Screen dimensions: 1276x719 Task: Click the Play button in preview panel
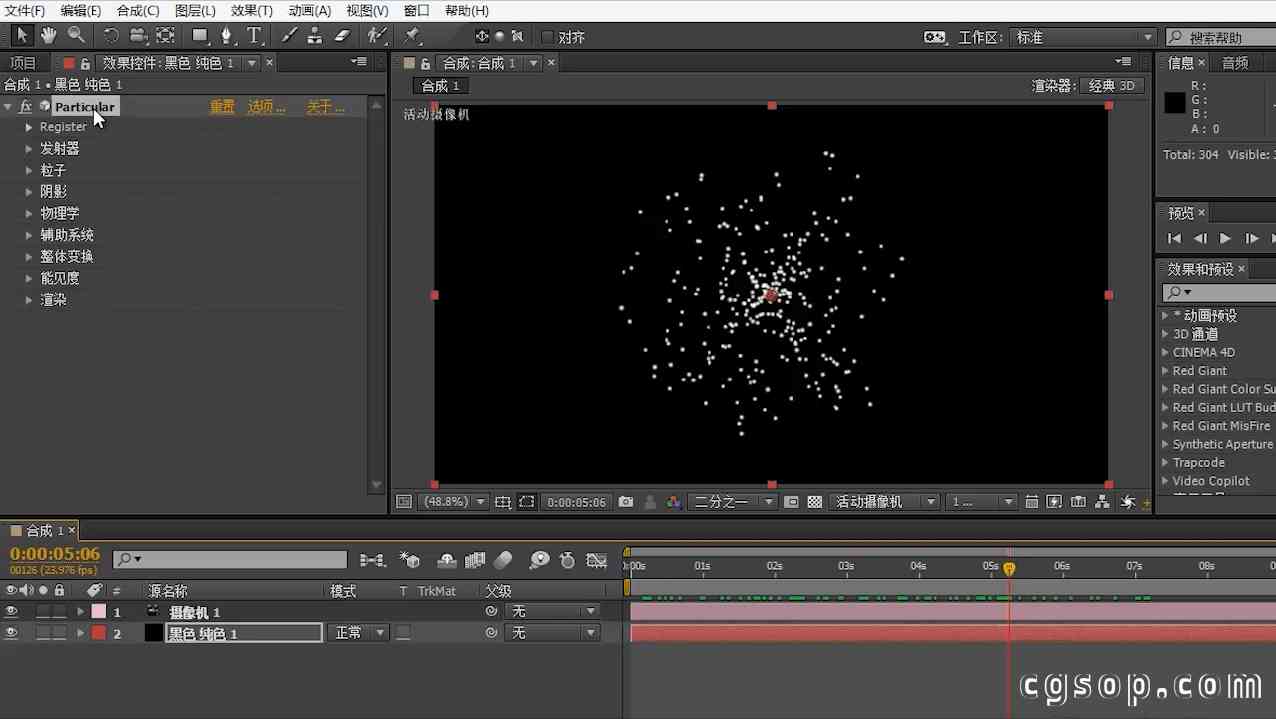tap(1225, 238)
